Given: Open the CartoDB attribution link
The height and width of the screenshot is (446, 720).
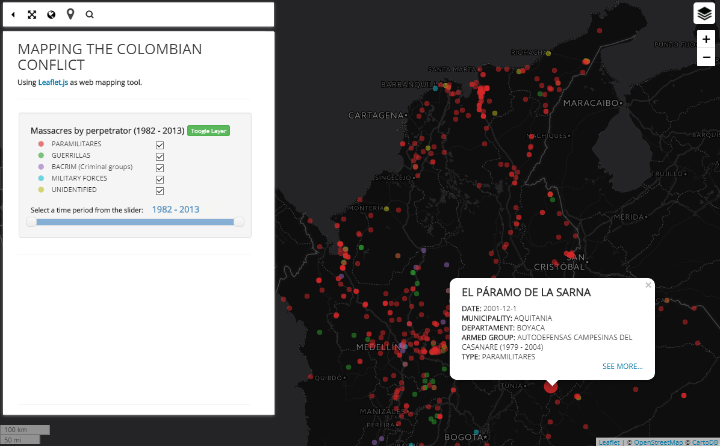Looking at the screenshot, I should [705, 442].
